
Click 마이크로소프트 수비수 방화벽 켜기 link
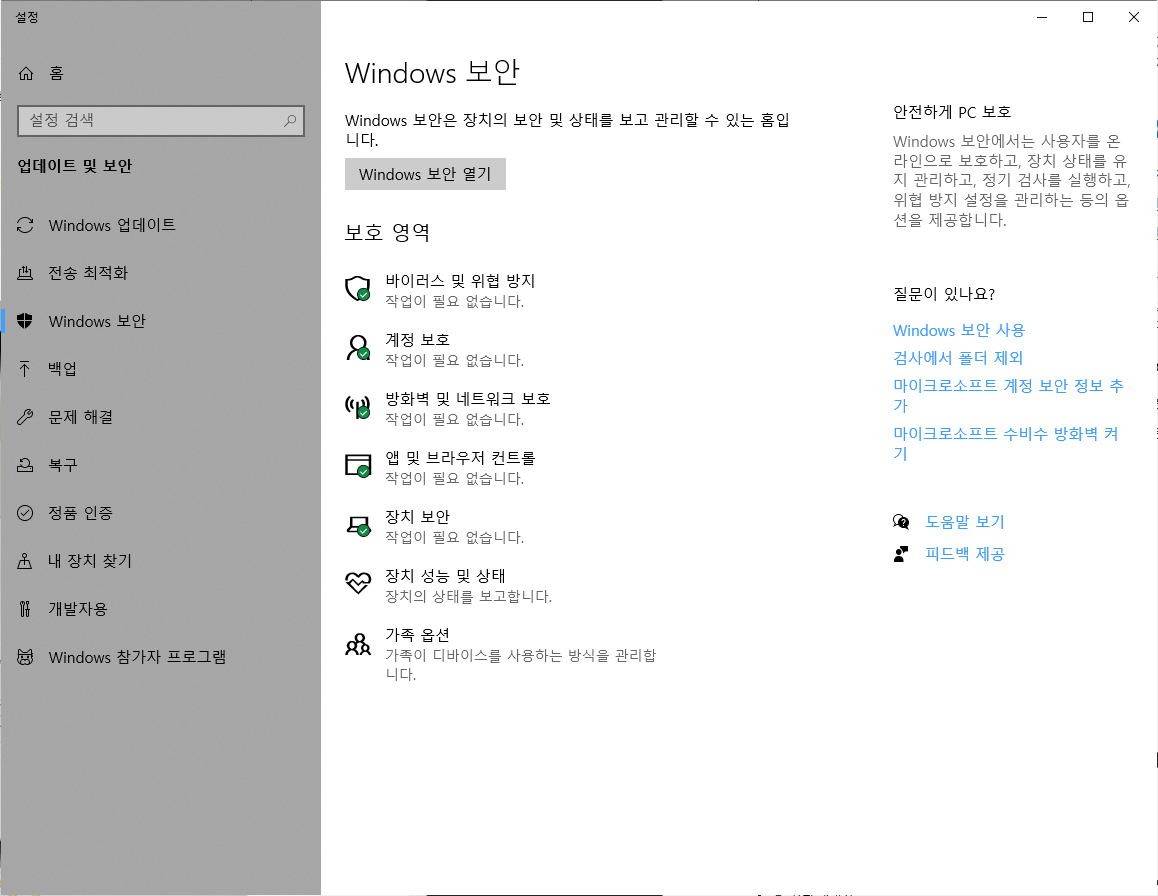click(1006, 443)
